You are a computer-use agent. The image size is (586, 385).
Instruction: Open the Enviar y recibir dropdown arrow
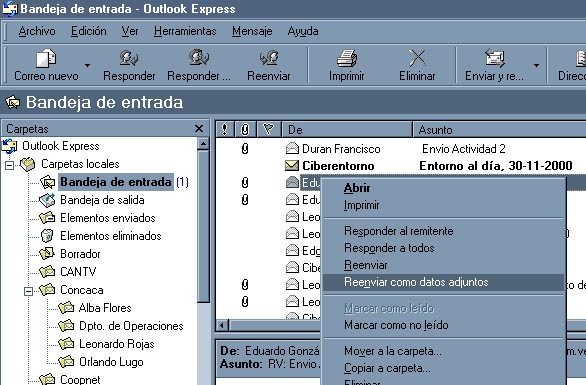536,65
